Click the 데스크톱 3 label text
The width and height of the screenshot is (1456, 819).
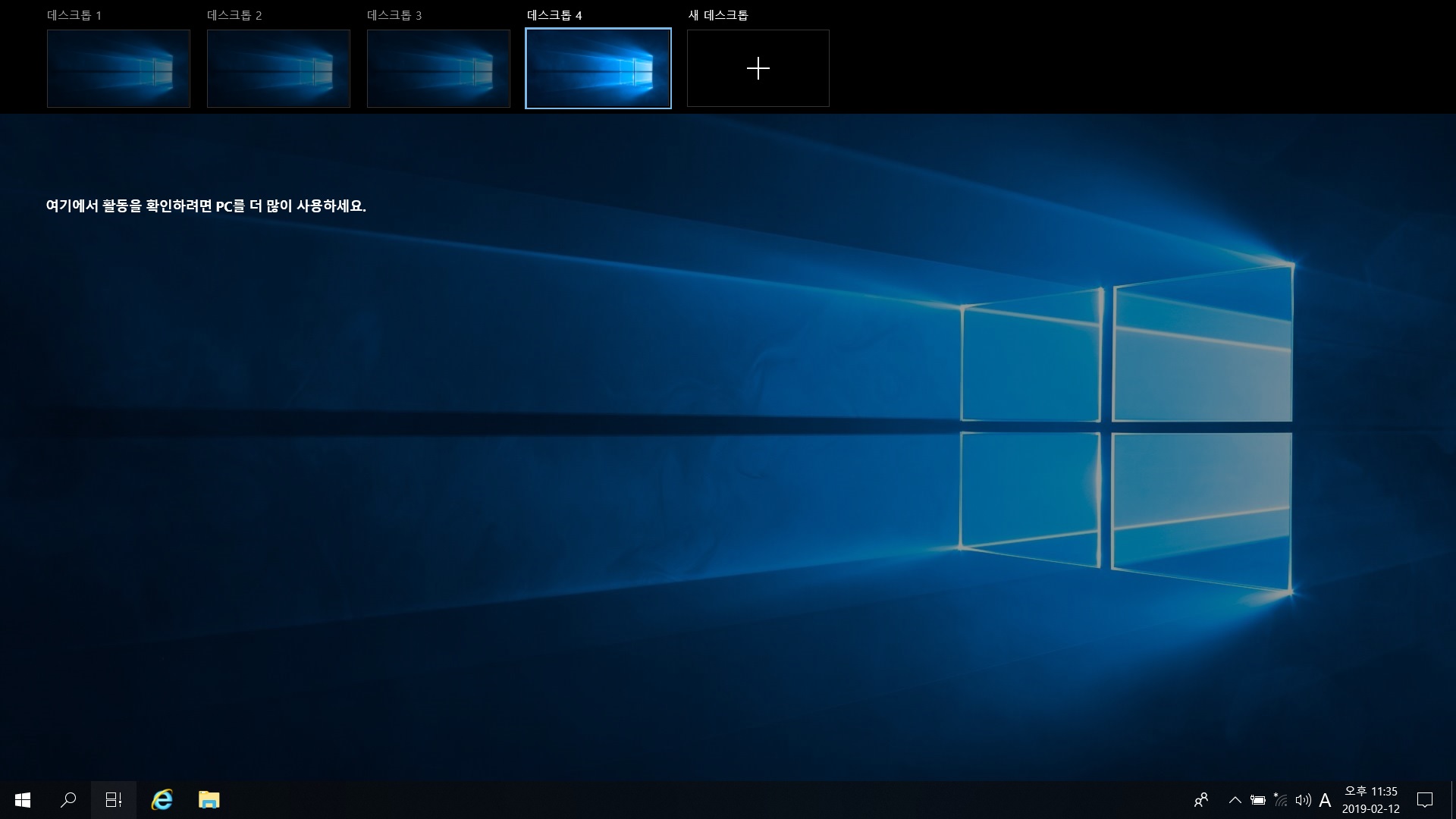(394, 15)
